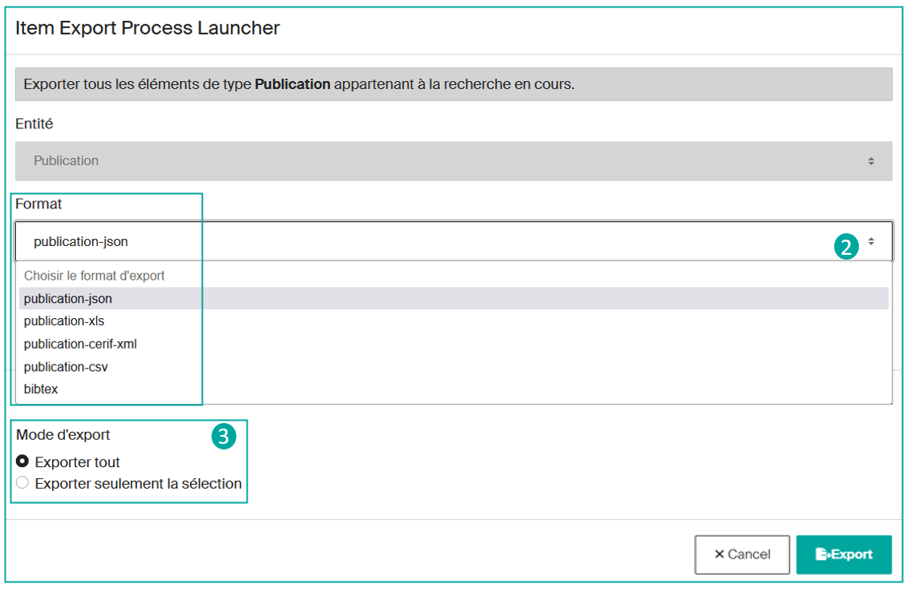
Task: Start the export with the Export button
Action: click(x=843, y=554)
